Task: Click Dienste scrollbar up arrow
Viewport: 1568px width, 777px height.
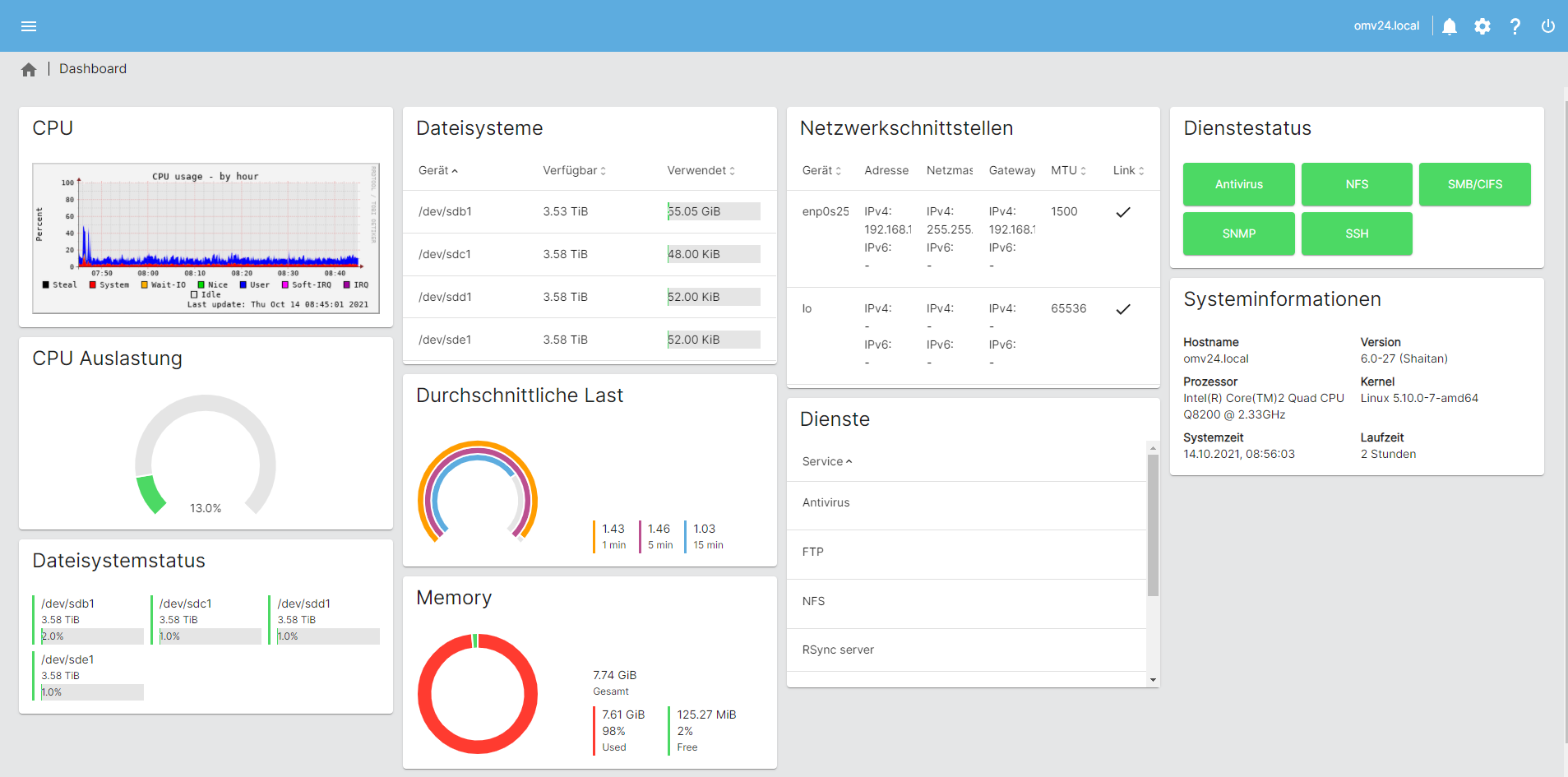Action: (x=1153, y=448)
